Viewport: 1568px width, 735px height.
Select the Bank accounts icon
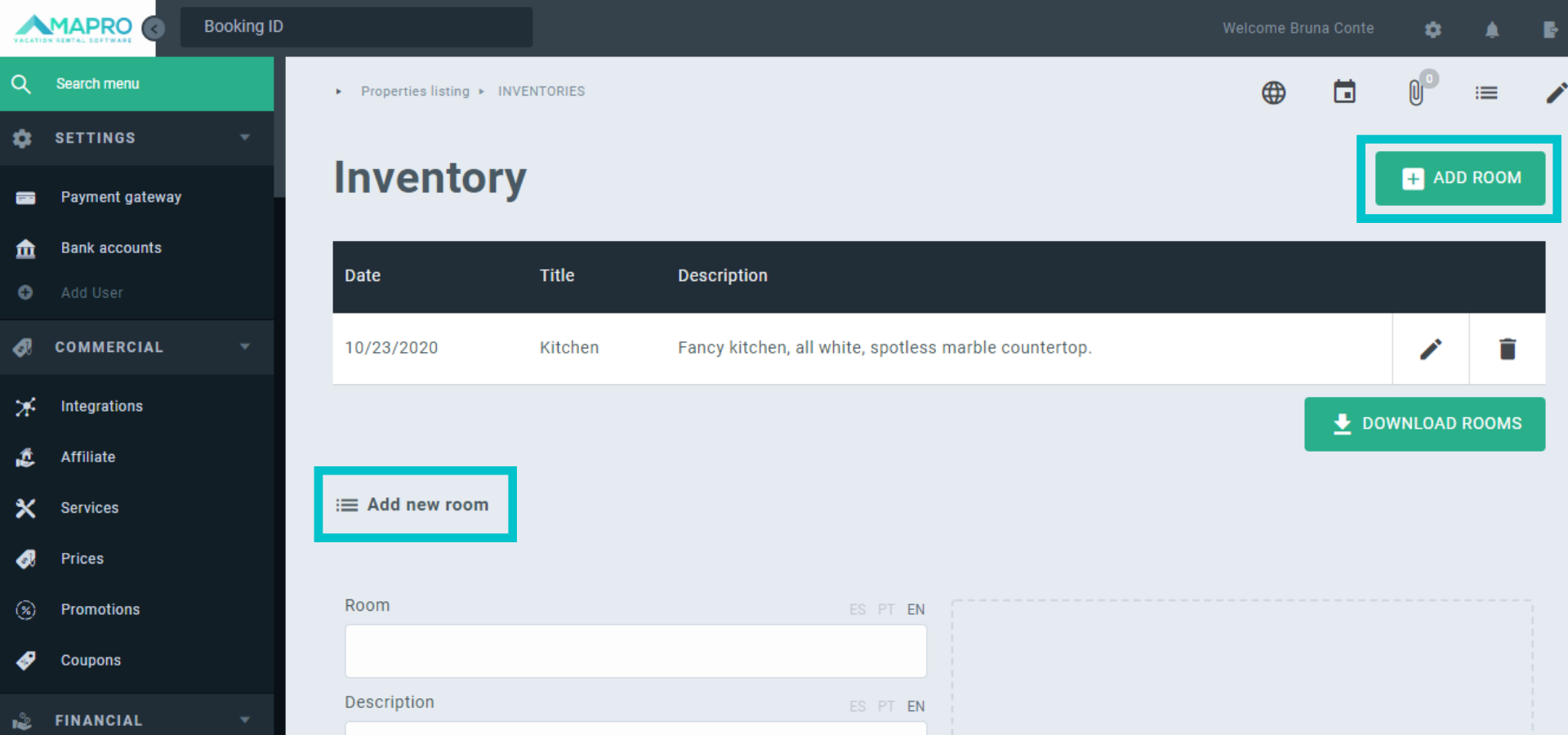[25, 248]
